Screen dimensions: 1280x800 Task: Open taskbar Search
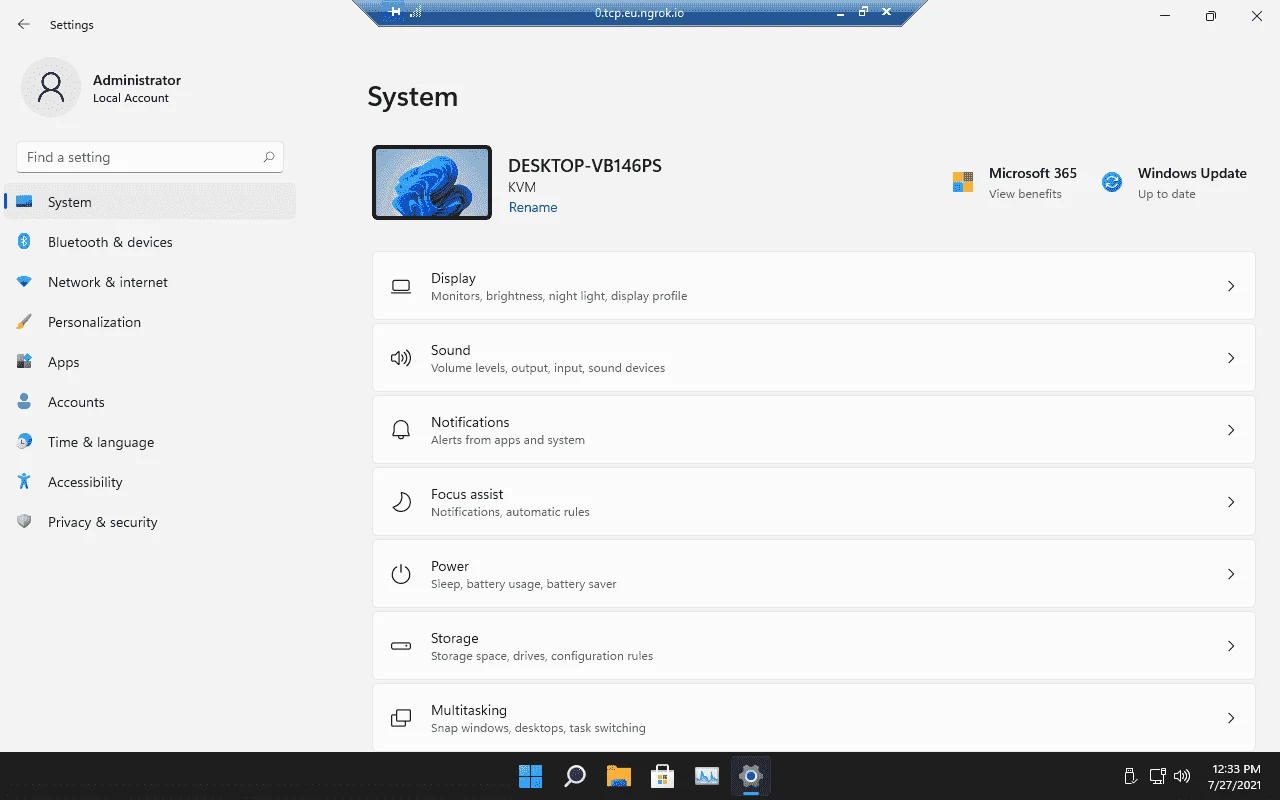point(575,776)
